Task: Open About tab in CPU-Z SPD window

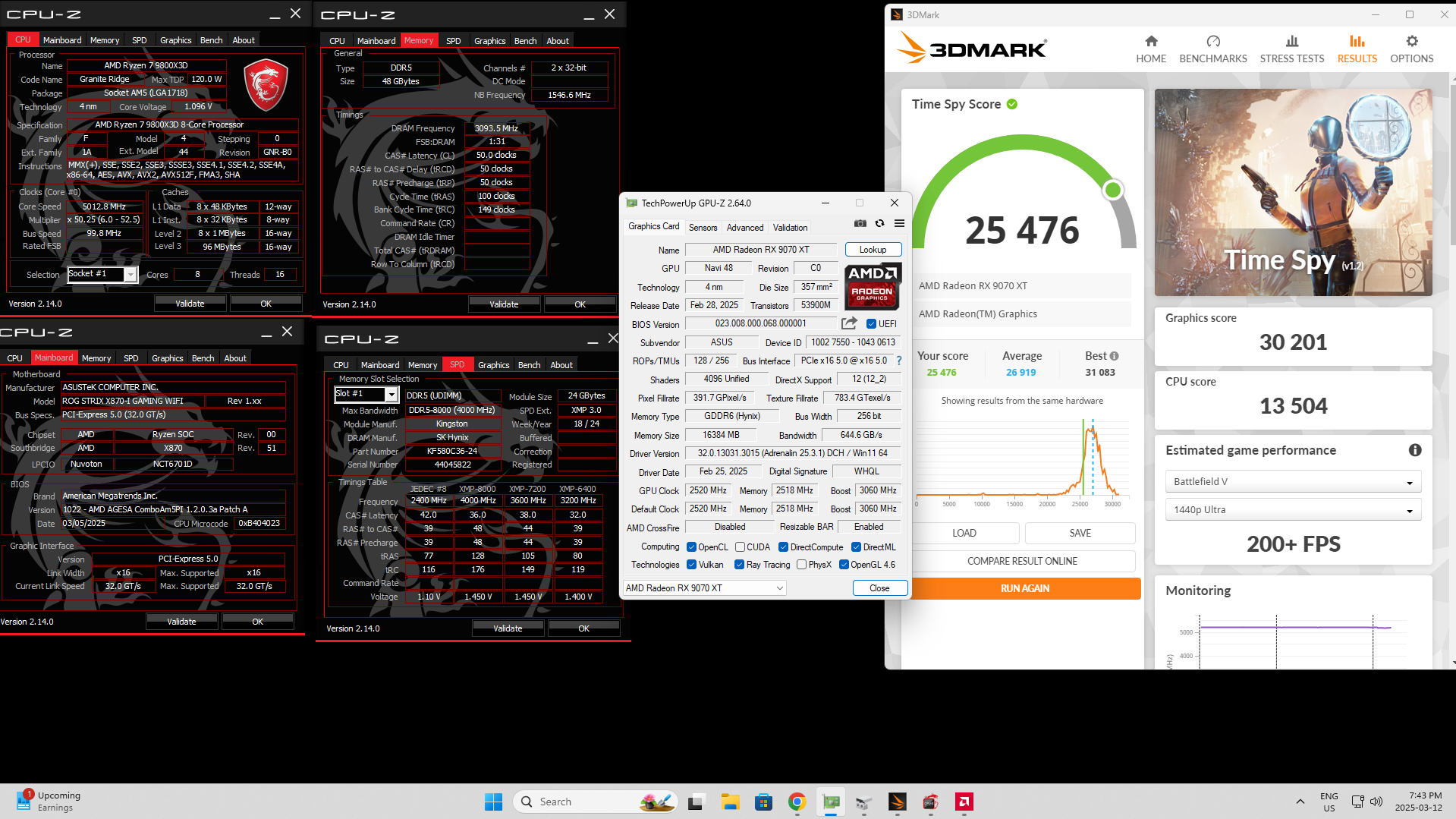Action: [561, 365]
